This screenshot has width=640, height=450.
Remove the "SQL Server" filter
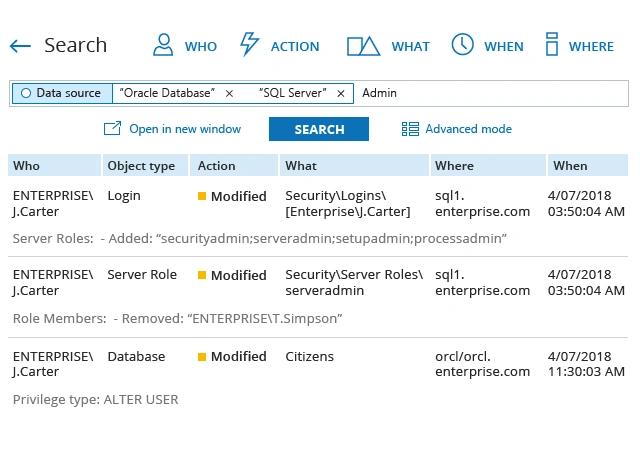pyautogui.click(x=340, y=94)
